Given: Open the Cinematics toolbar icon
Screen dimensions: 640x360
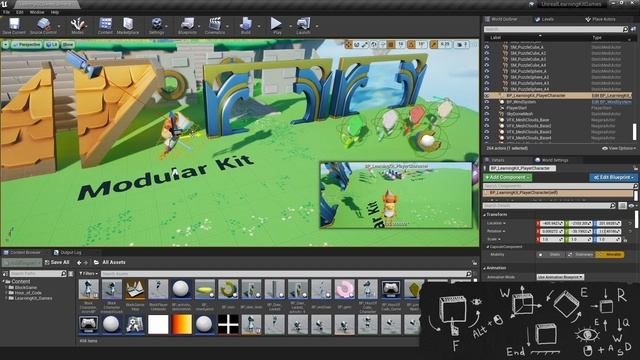Looking at the screenshot, I should point(215,25).
